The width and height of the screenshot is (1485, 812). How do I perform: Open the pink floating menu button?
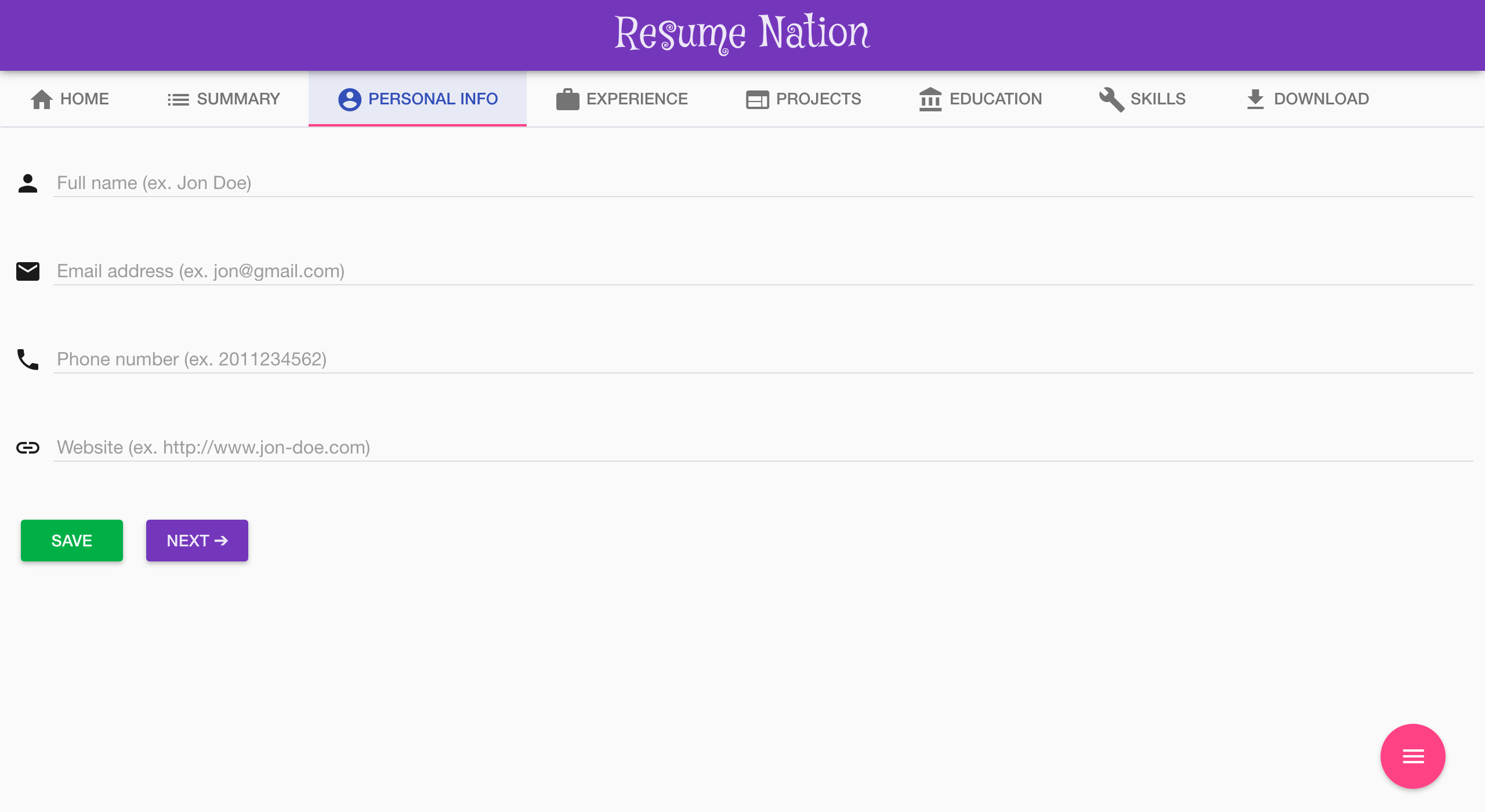click(1412, 756)
